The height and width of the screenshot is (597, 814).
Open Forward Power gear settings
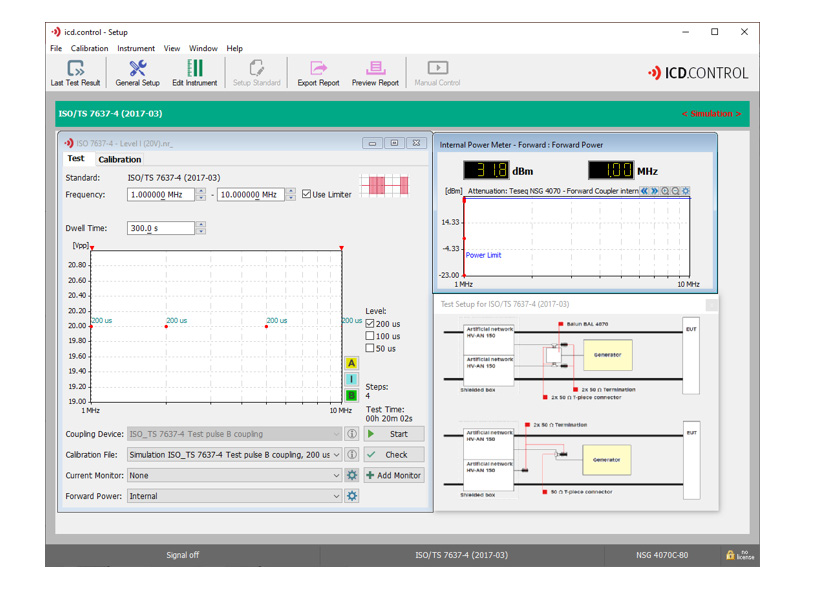[x=352, y=496]
